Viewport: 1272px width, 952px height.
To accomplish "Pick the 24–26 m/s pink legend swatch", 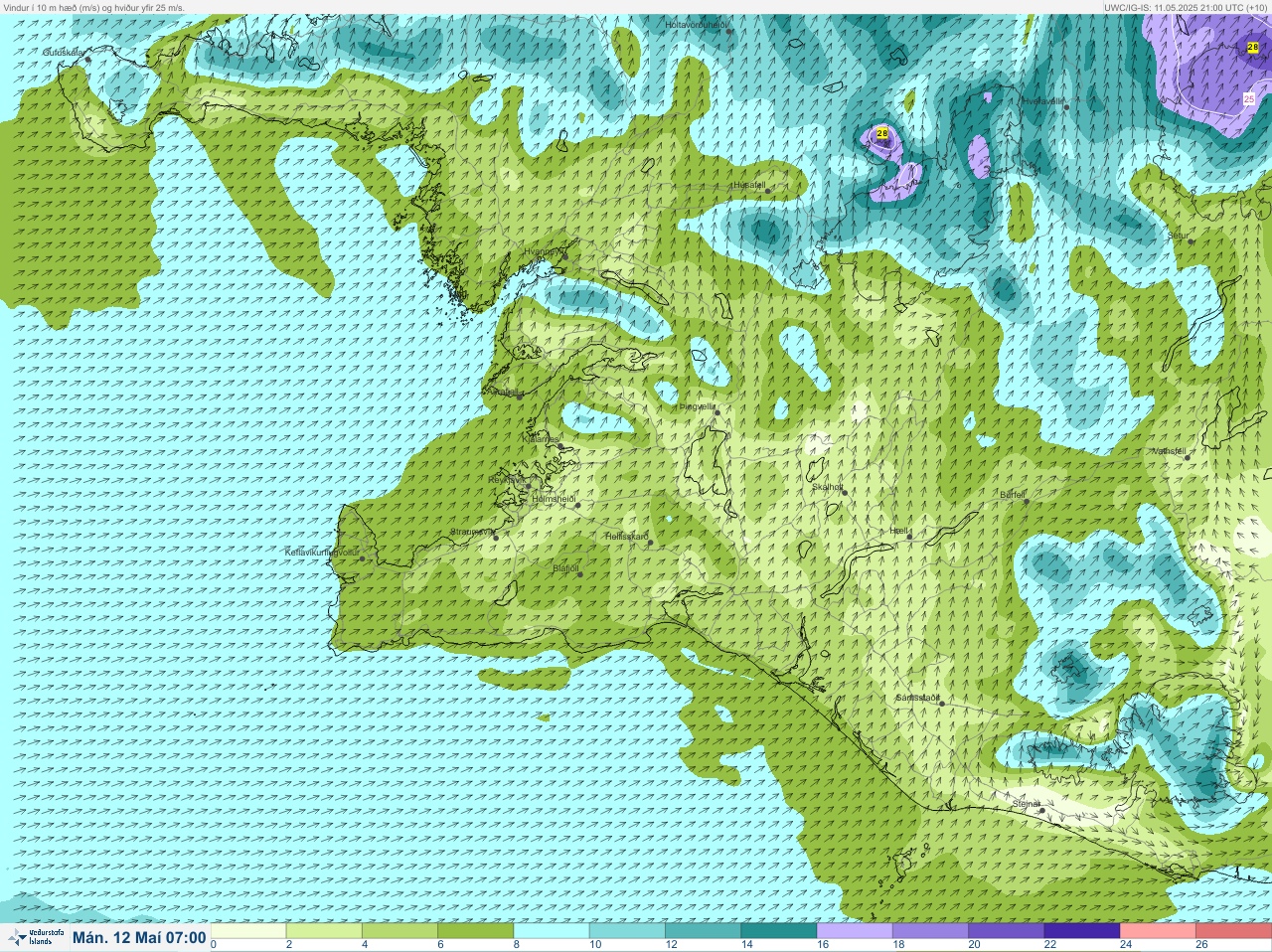I will click(x=1158, y=931).
